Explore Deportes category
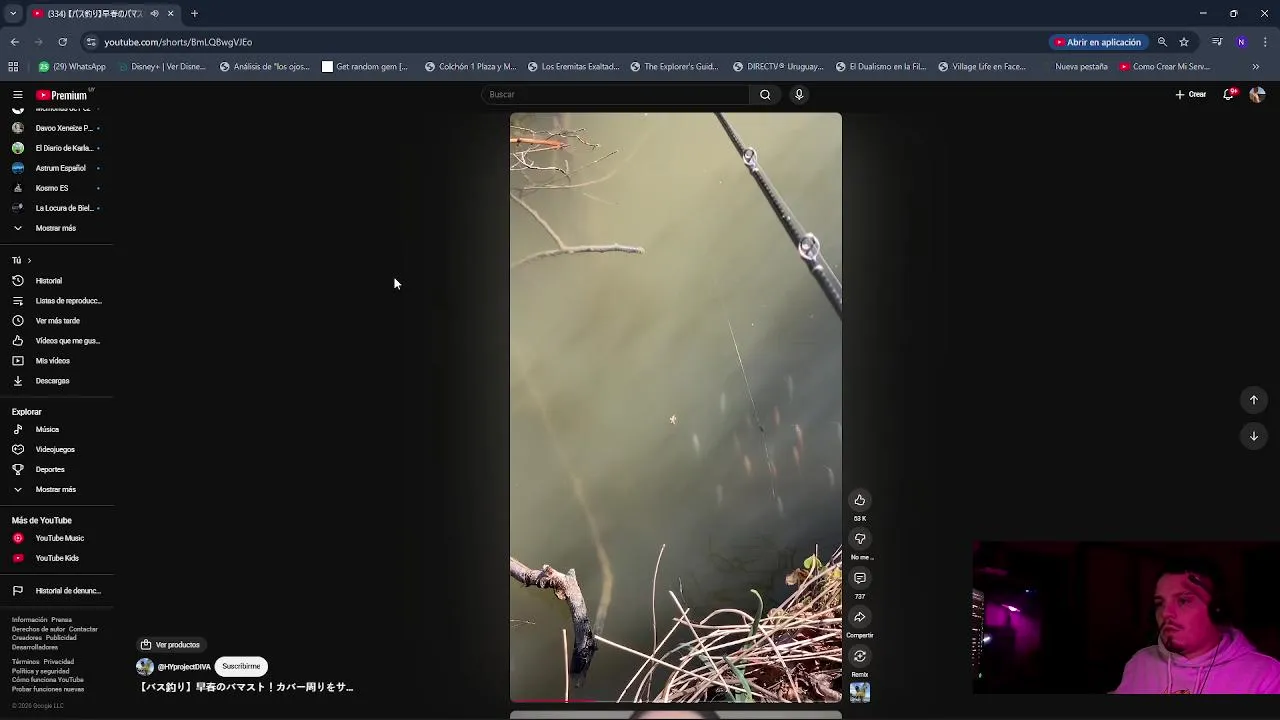Viewport: 1280px width, 720px height. (50, 470)
